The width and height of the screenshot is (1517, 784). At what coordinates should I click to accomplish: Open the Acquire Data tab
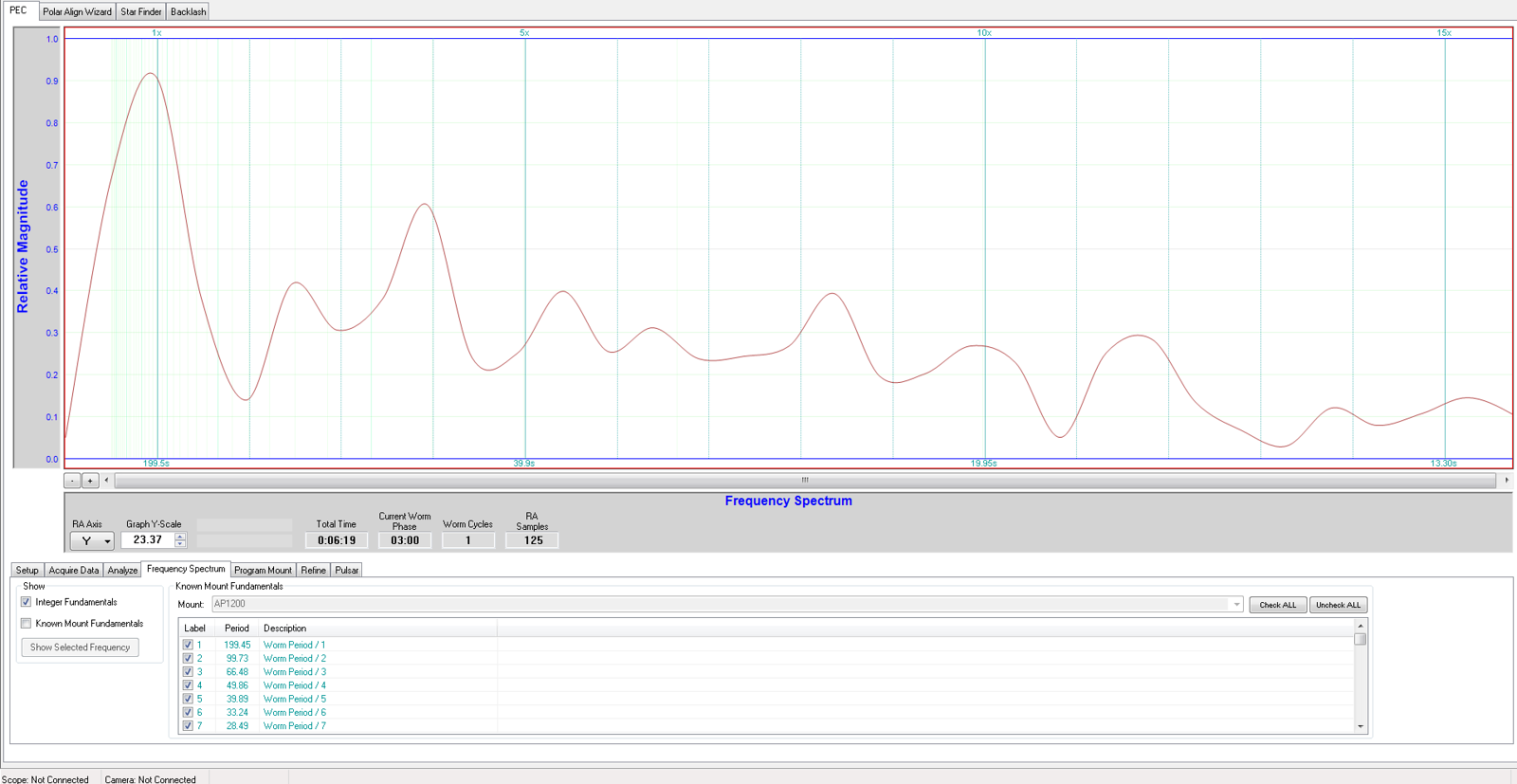[x=74, y=570]
